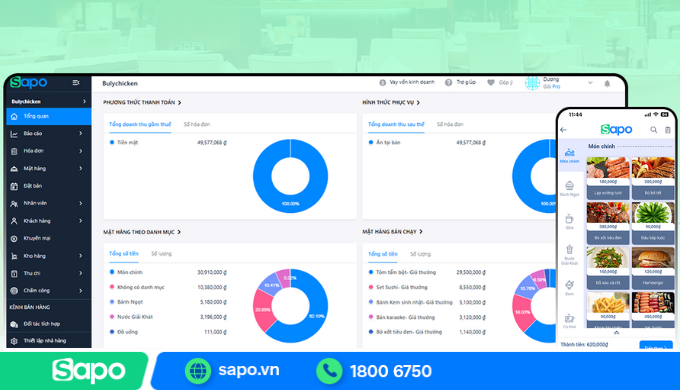Expand the phone cart summary chevron
The height and width of the screenshot is (390, 680).
[x=616, y=333]
